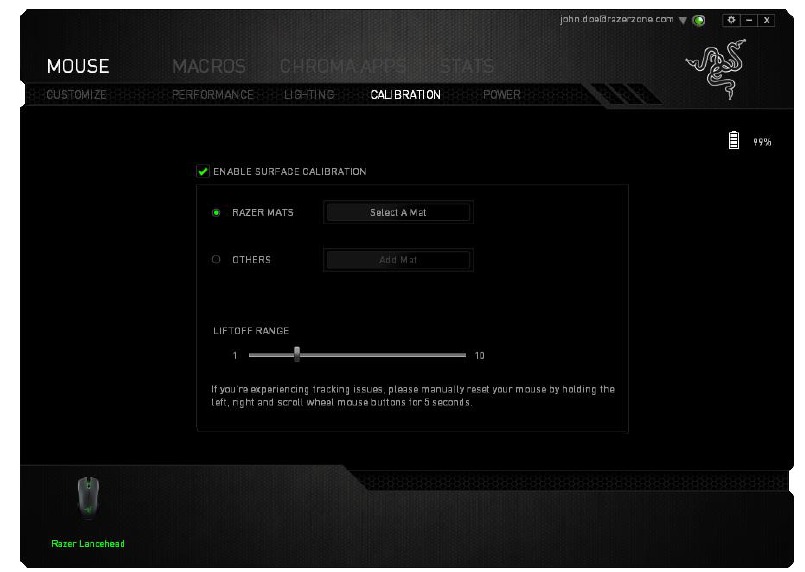Go to the Power sub-tab

tap(502, 94)
